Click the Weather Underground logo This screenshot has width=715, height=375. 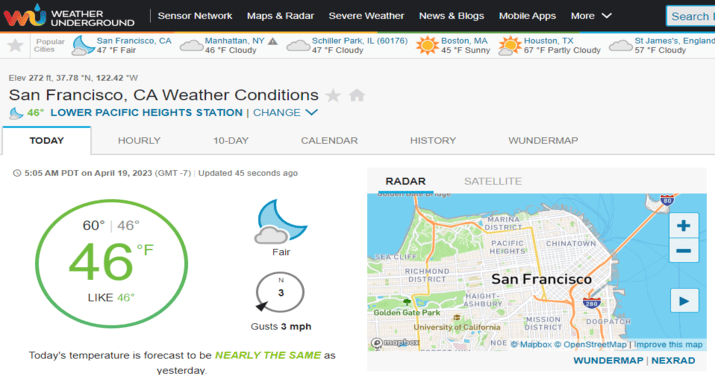pos(69,16)
